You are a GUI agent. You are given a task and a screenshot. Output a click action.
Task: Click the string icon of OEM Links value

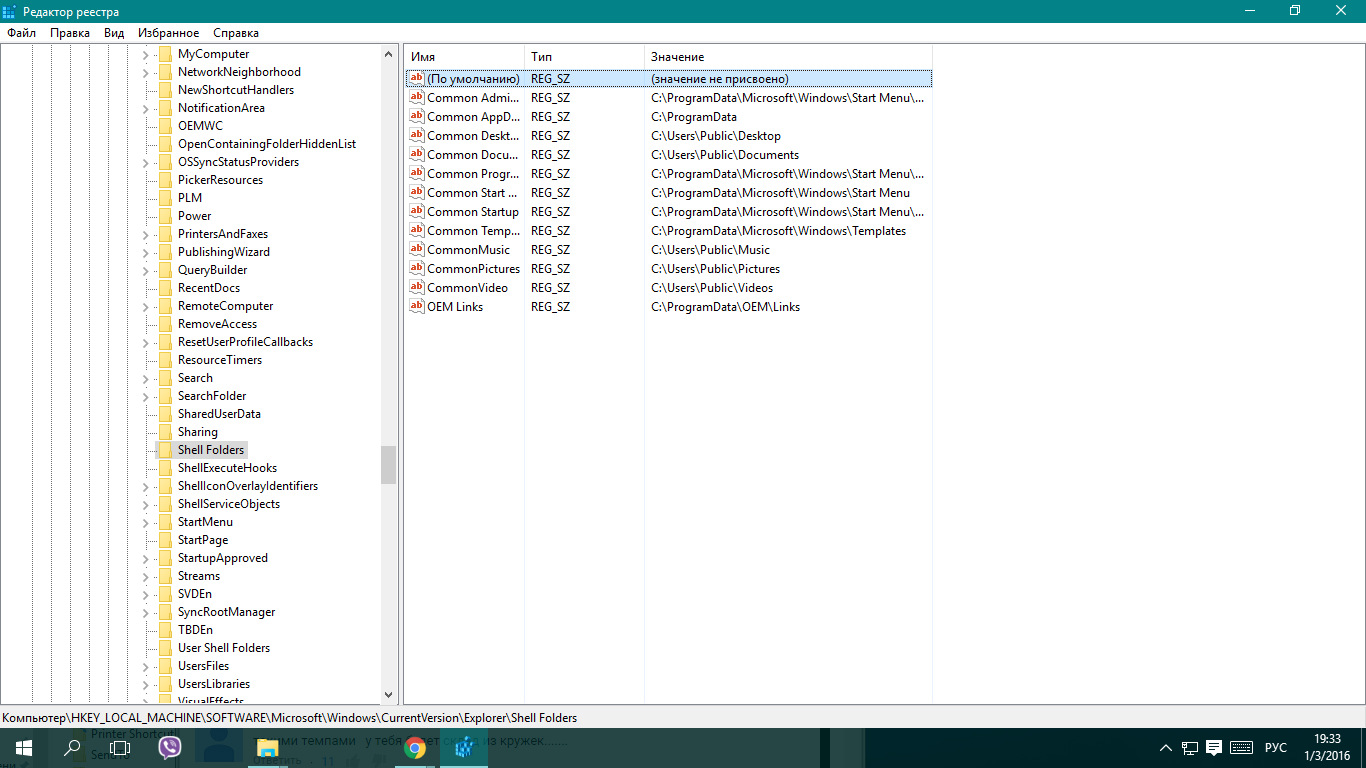pyautogui.click(x=417, y=306)
